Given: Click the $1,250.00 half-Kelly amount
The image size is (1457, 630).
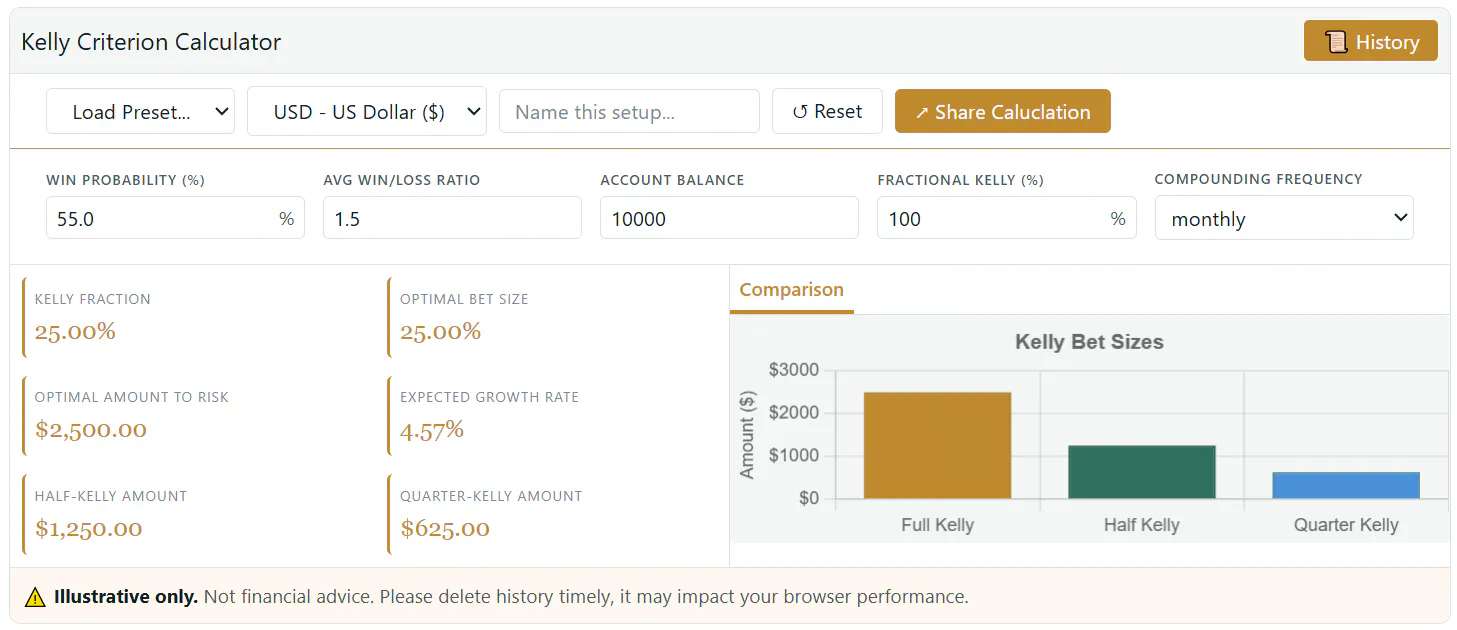Looking at the screenshot, I should (x=89, y=528).
